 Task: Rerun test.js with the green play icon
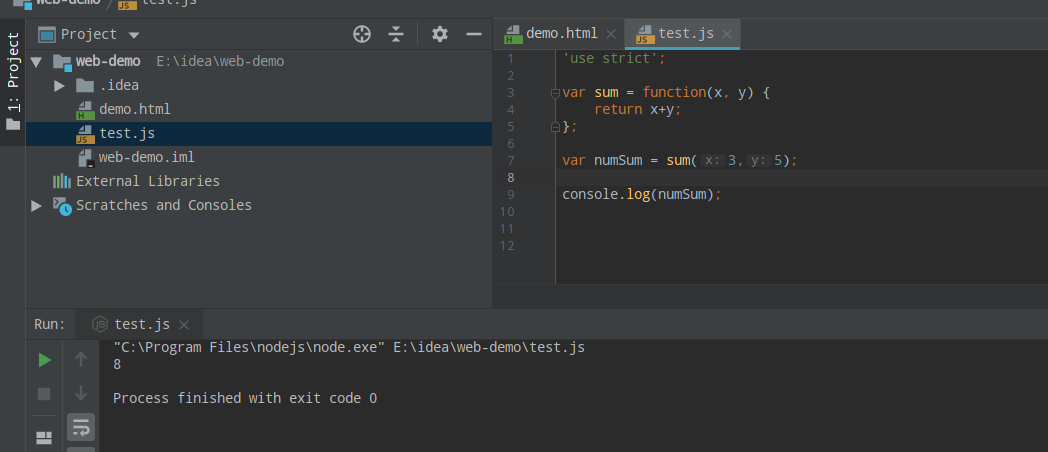44,360
